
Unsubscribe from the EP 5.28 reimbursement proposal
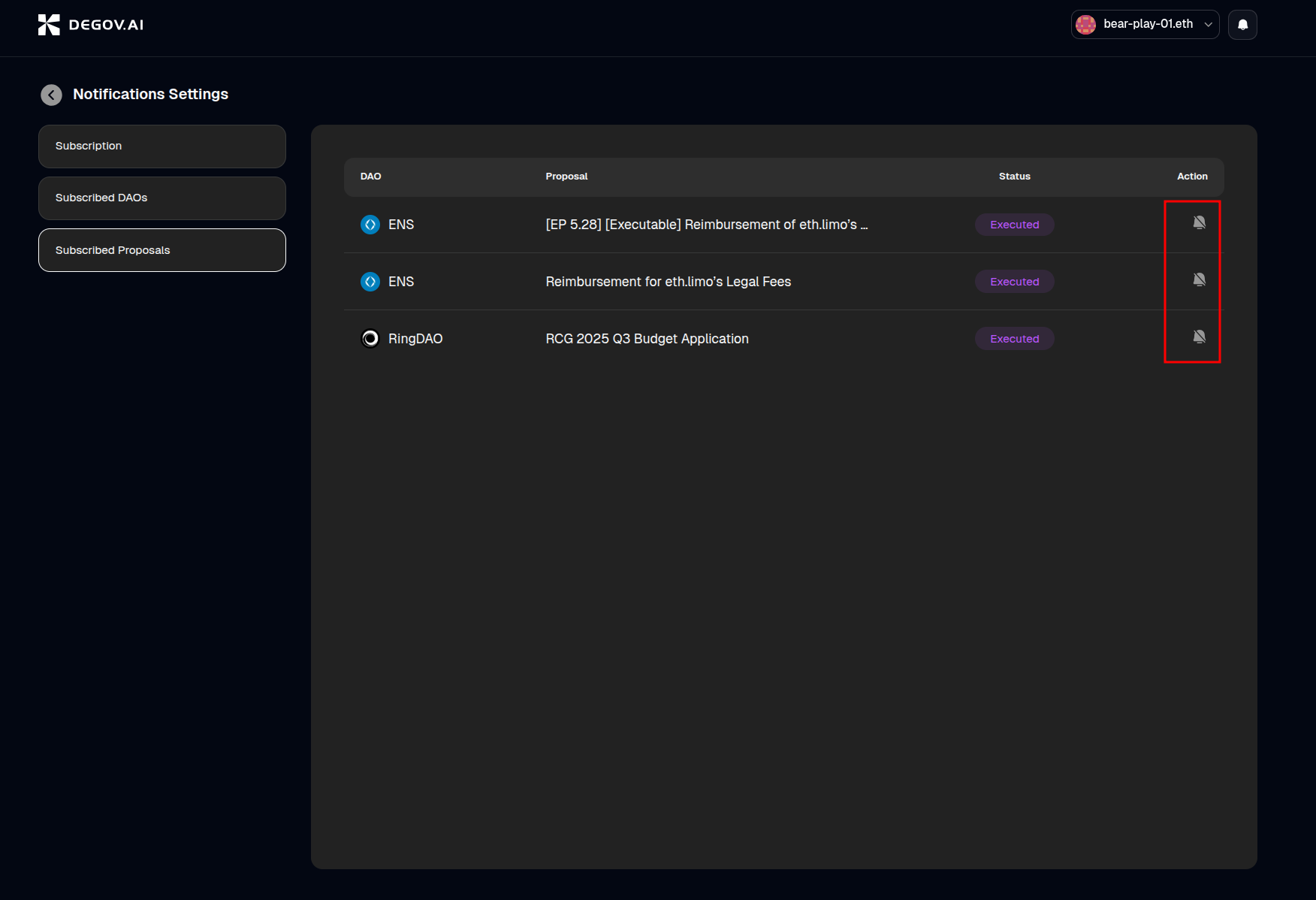(x=1200, y=222)
